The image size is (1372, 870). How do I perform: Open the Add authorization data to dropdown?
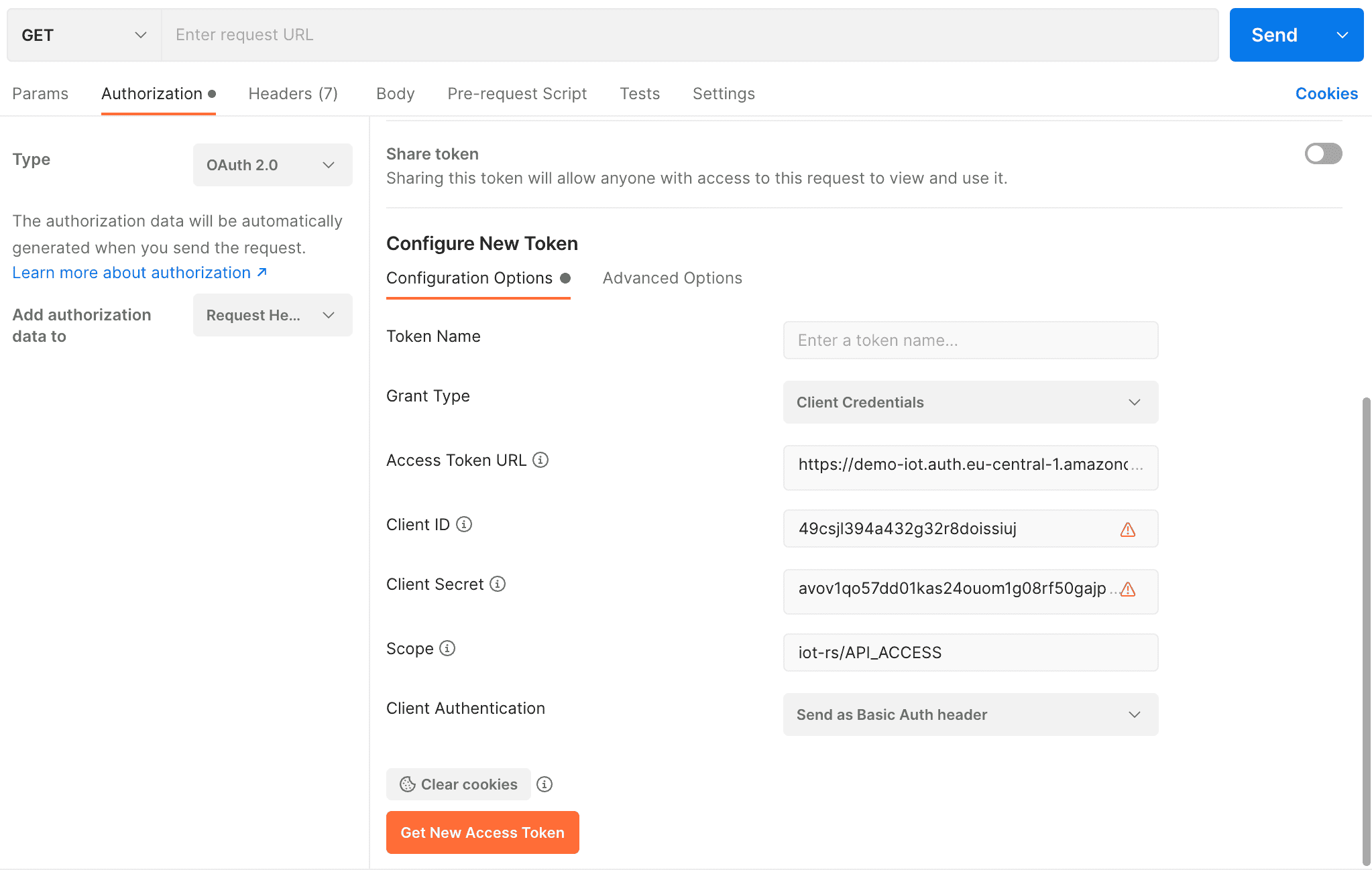click(272, 315)
